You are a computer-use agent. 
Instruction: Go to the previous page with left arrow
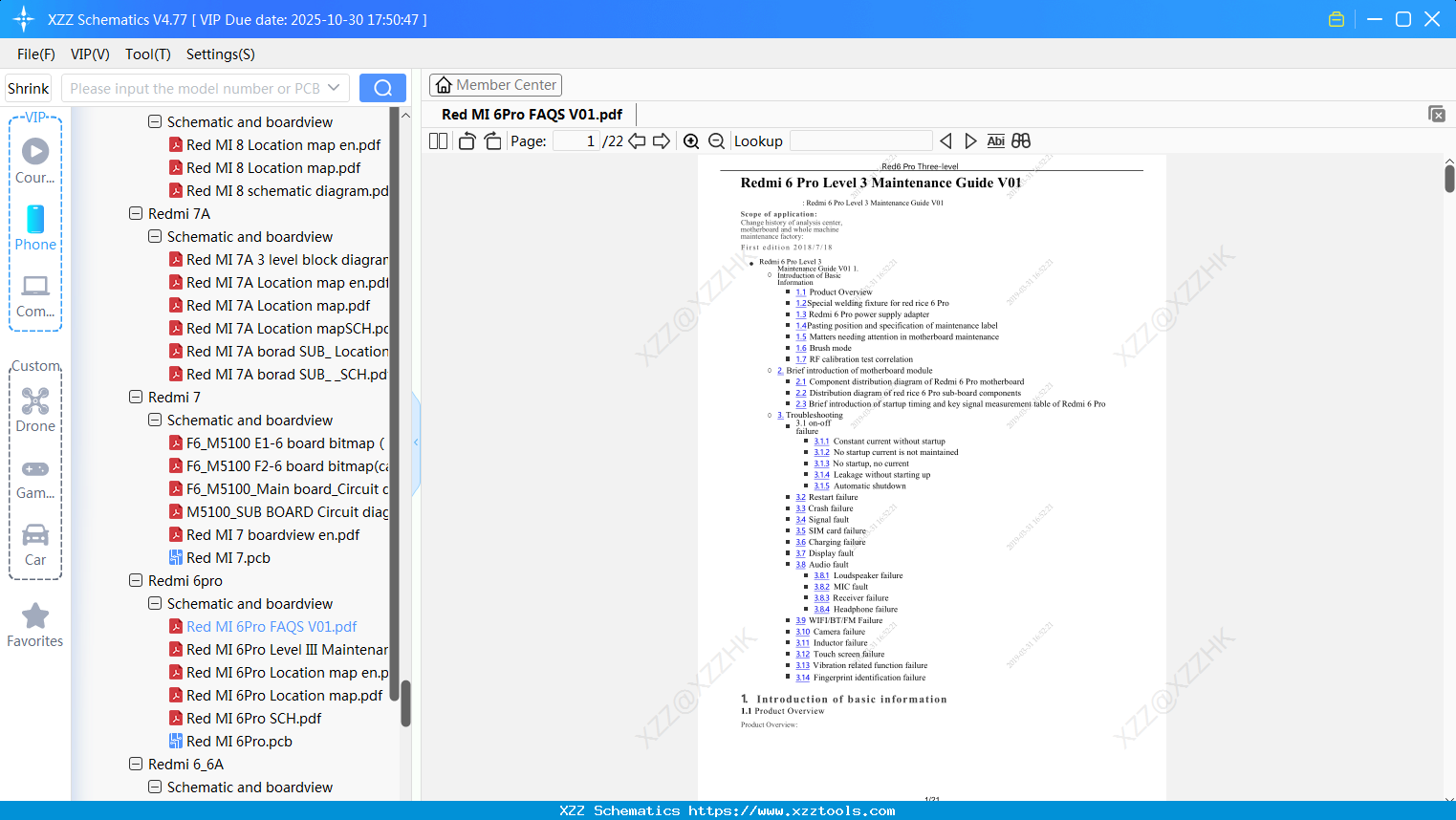pos(637,141)
